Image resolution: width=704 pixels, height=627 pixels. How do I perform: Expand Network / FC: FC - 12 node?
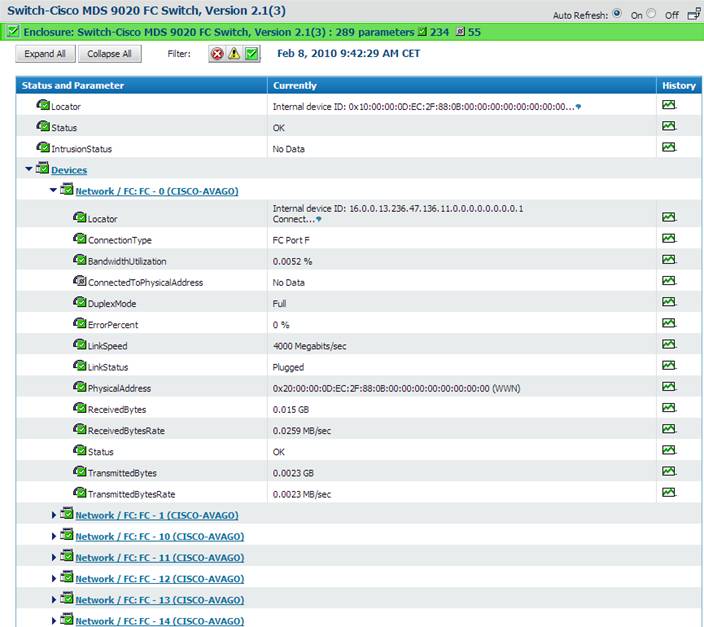(x=54, y=578)
